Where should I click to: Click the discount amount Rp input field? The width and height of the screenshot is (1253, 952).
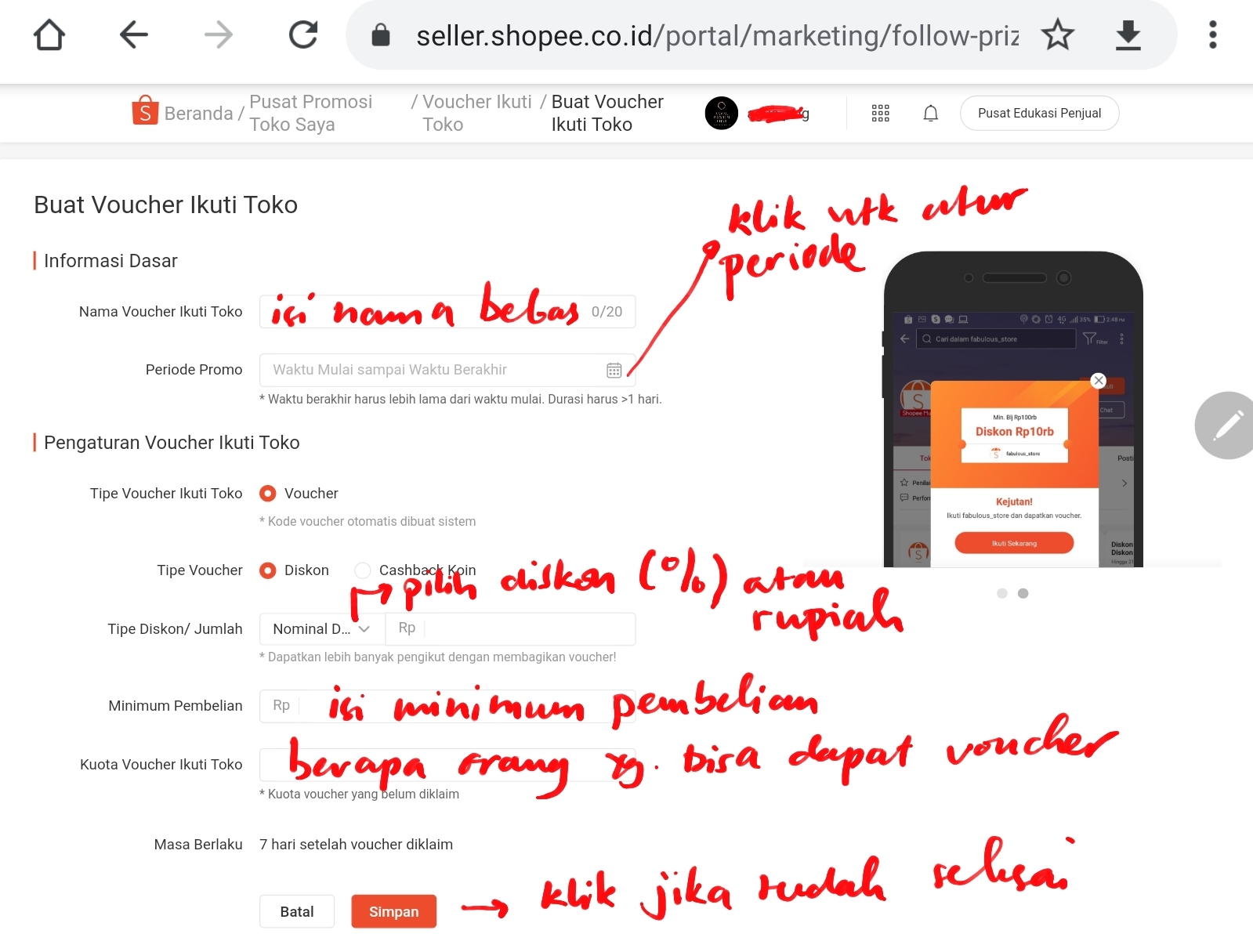tap(510, 629)
